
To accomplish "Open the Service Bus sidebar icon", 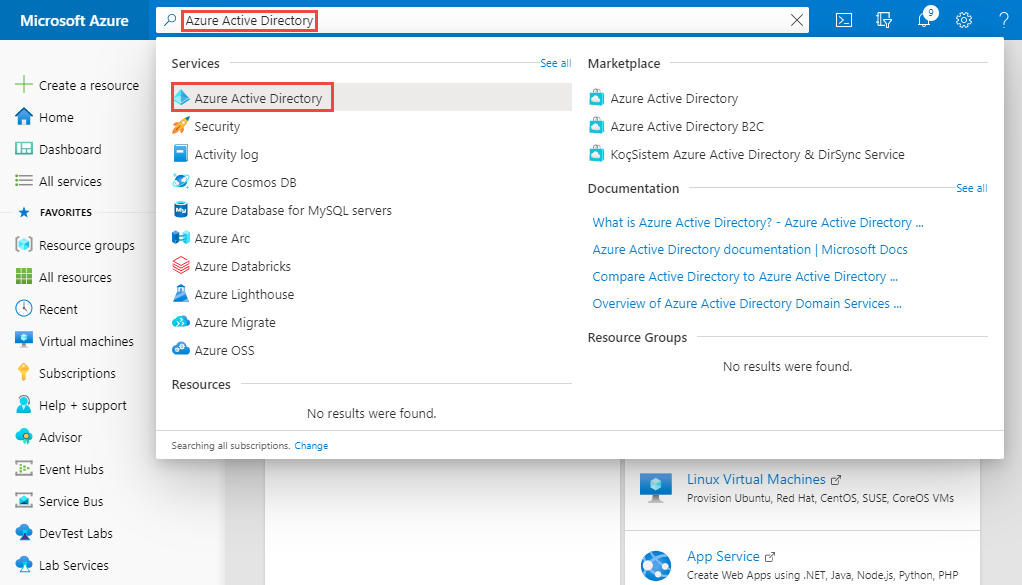I will [x=22, y=501].
